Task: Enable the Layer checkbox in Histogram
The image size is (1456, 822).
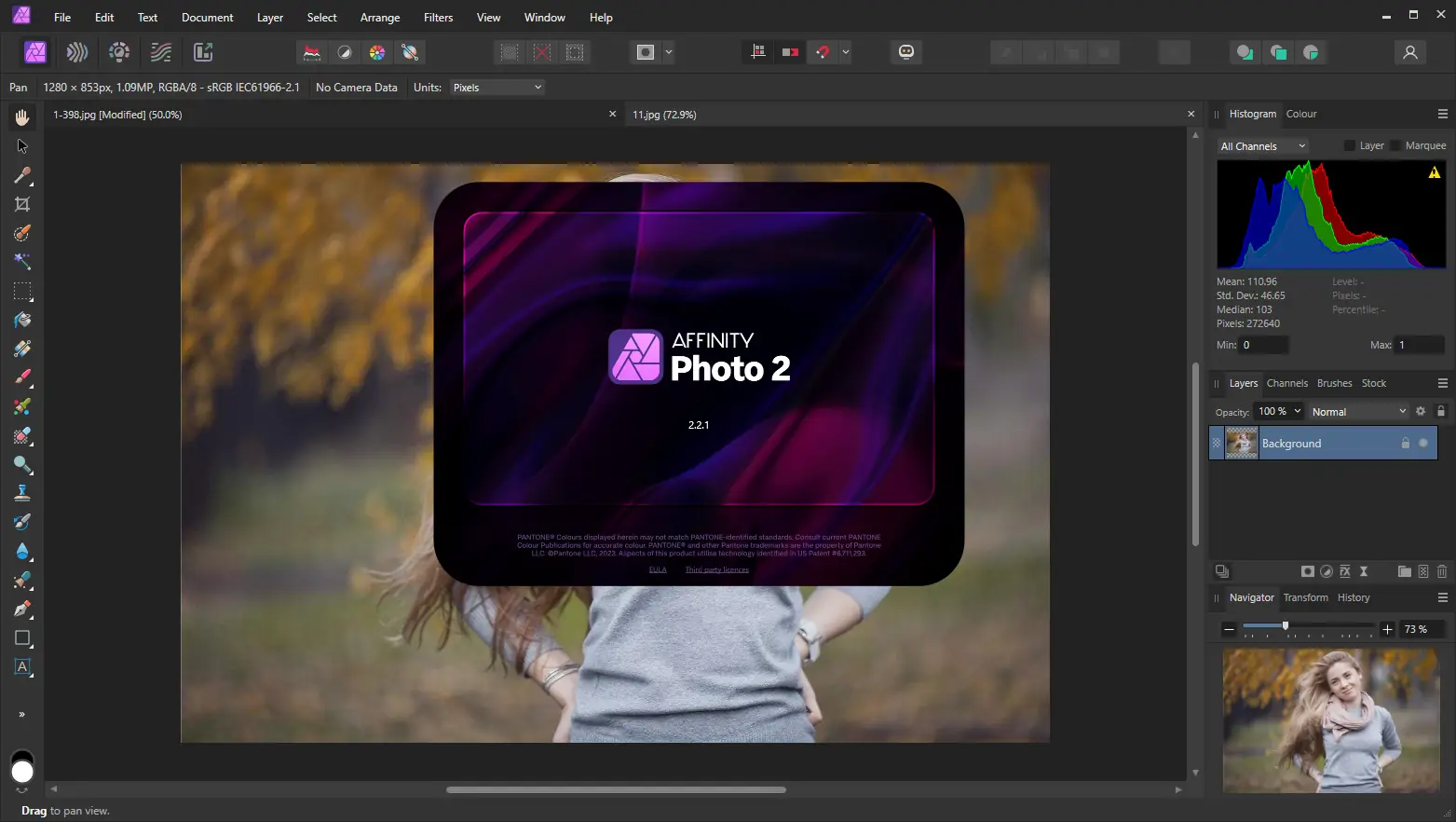Action: click(1349, 145)
